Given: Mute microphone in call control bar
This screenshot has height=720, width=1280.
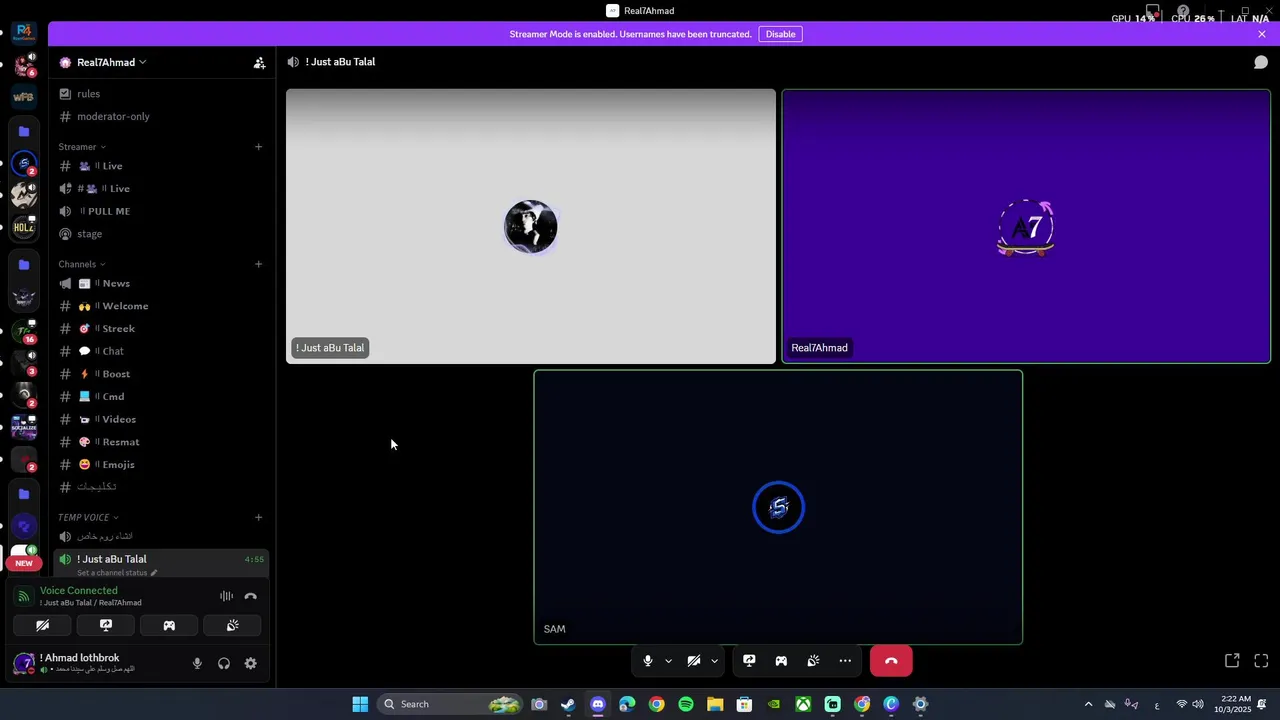Looking at the screenshot, I should (648, 661).
